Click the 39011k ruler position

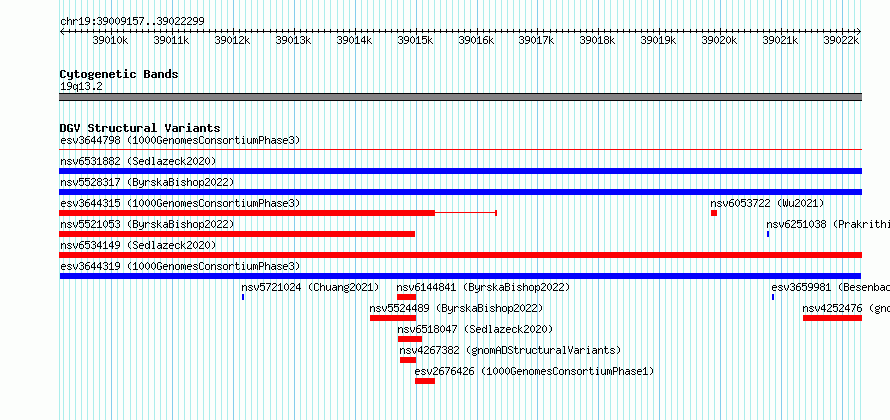coord(171,40)
